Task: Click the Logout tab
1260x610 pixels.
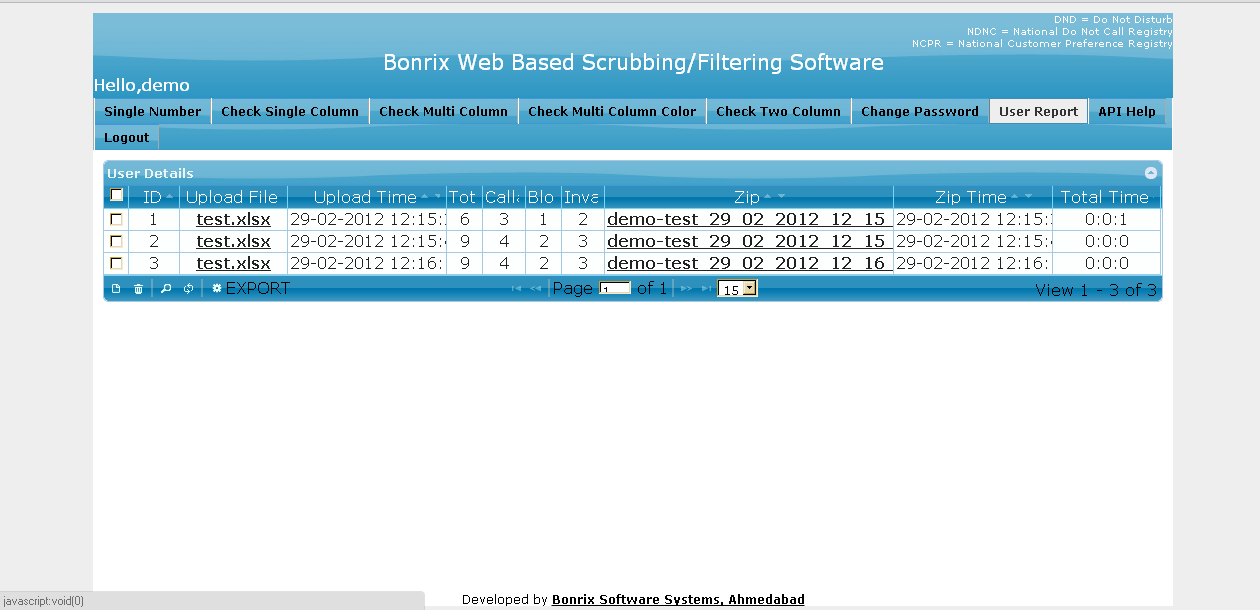Action: pyautogui.click(x=126, y=137)
